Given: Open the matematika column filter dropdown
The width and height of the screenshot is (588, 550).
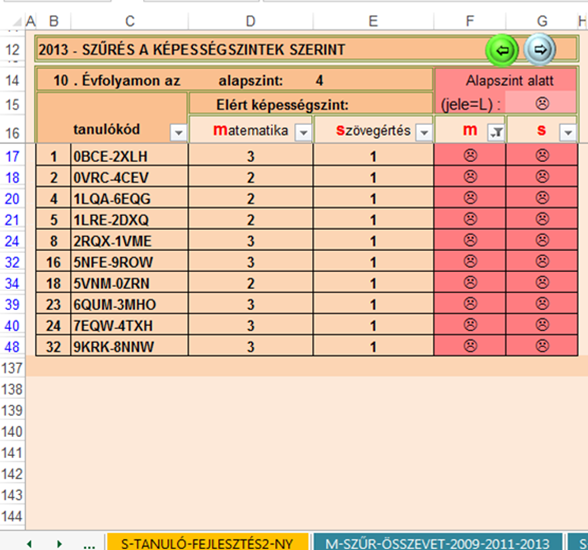Looking at the screenshot, I should pos(303,132).
